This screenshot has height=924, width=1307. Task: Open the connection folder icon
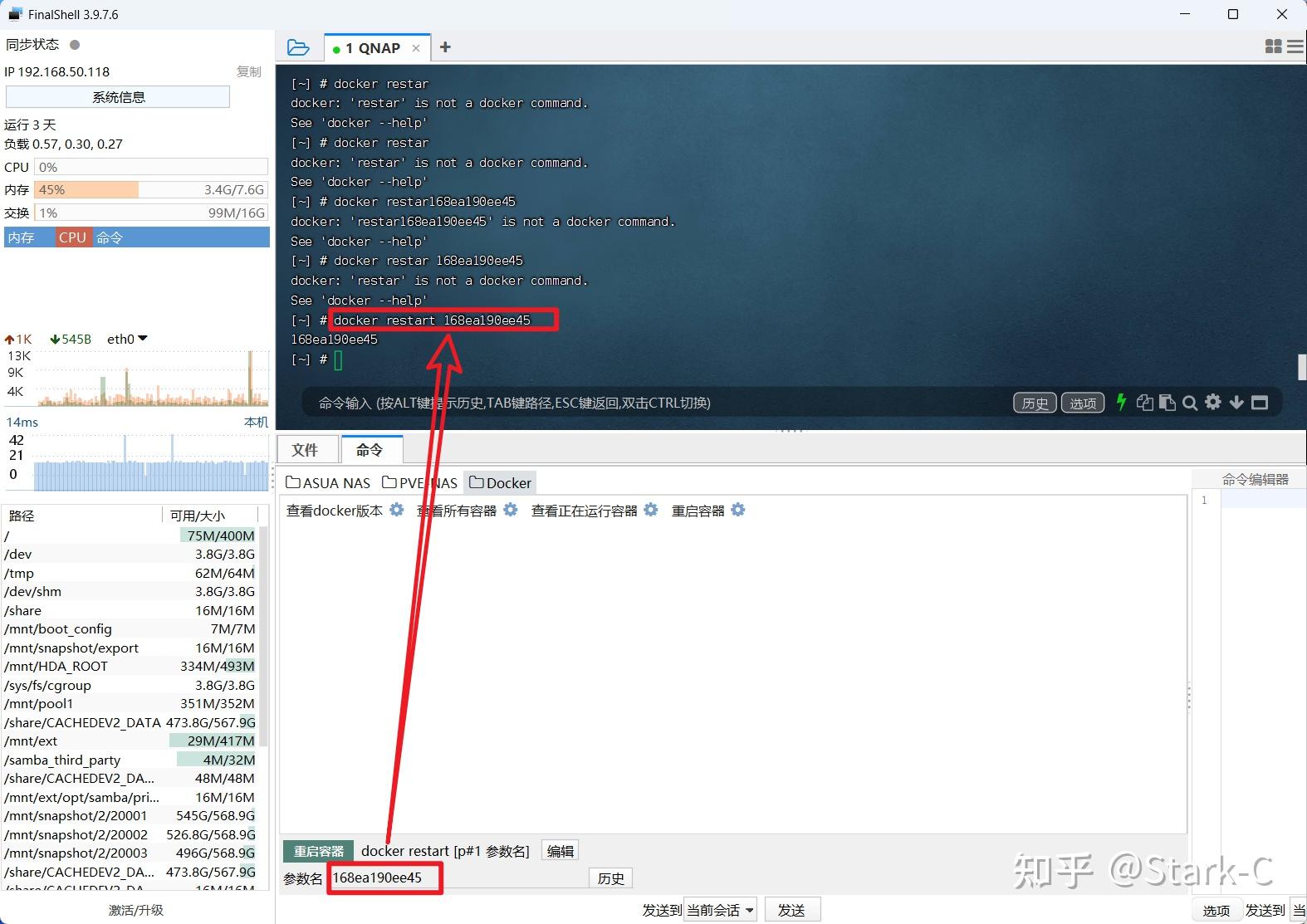298,47
